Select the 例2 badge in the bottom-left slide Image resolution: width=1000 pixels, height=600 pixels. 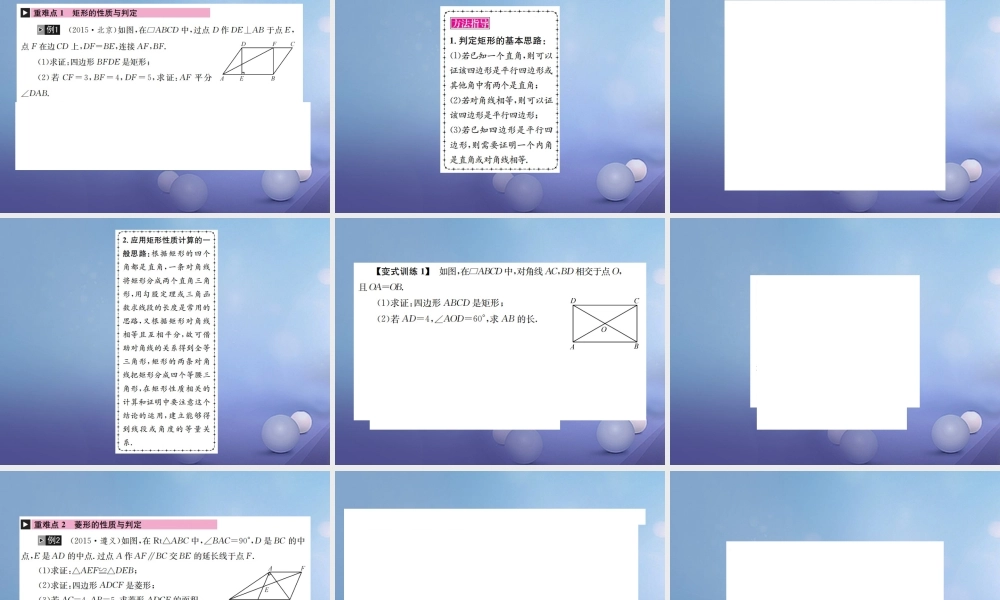49,540
